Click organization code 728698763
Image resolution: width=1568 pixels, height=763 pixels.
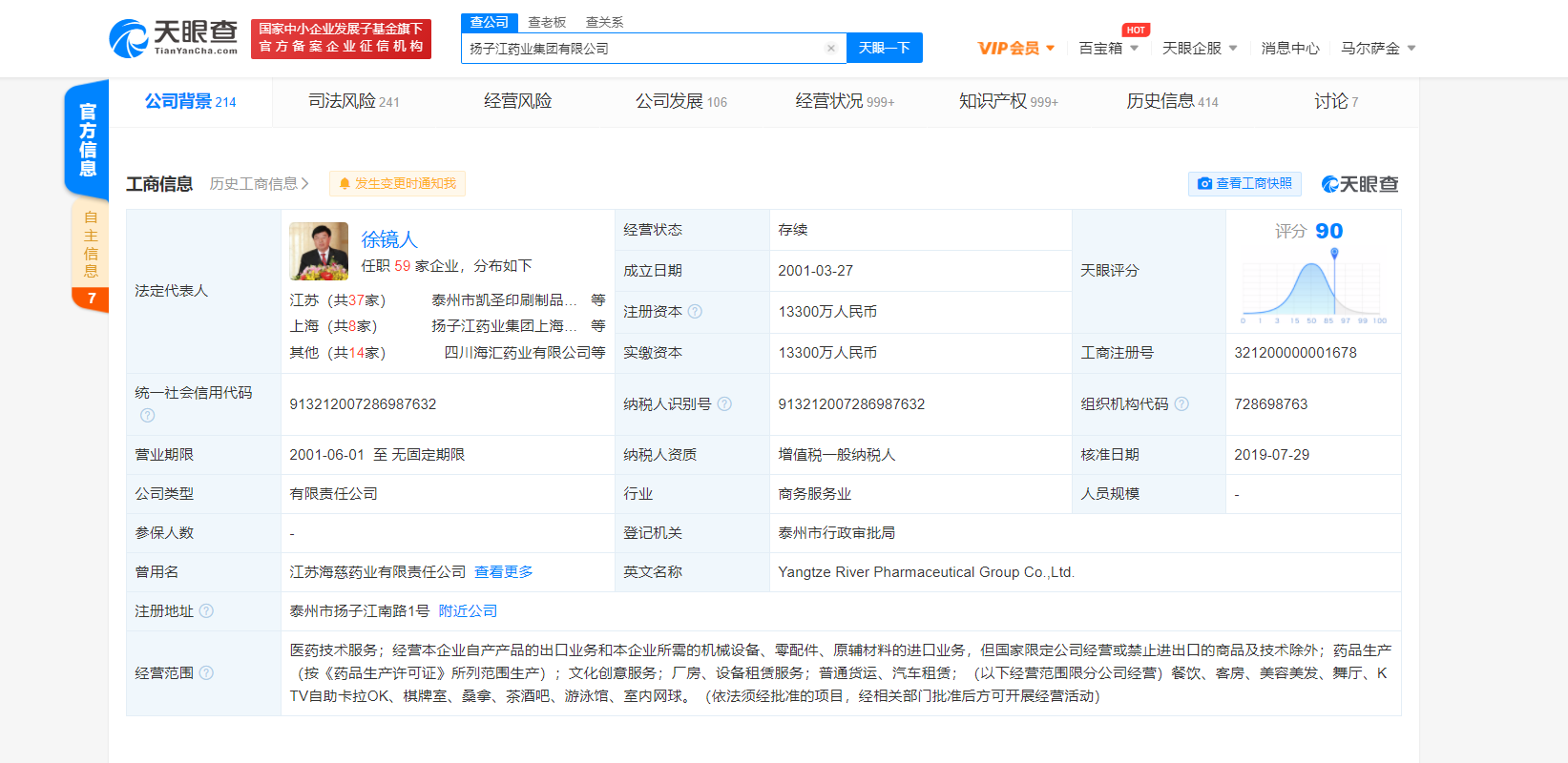tap(1270, 403)
